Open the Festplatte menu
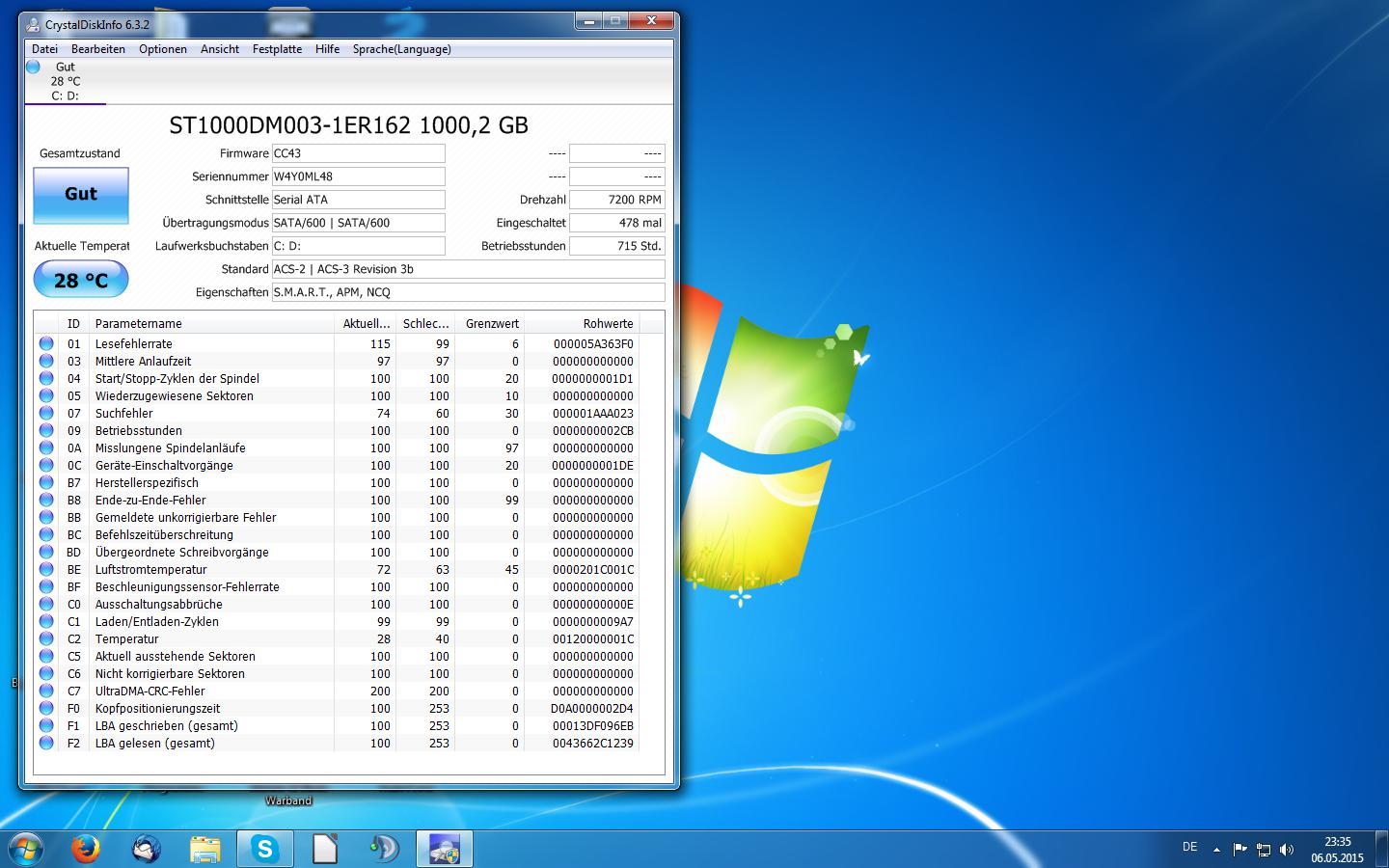 tap(277, 49)
